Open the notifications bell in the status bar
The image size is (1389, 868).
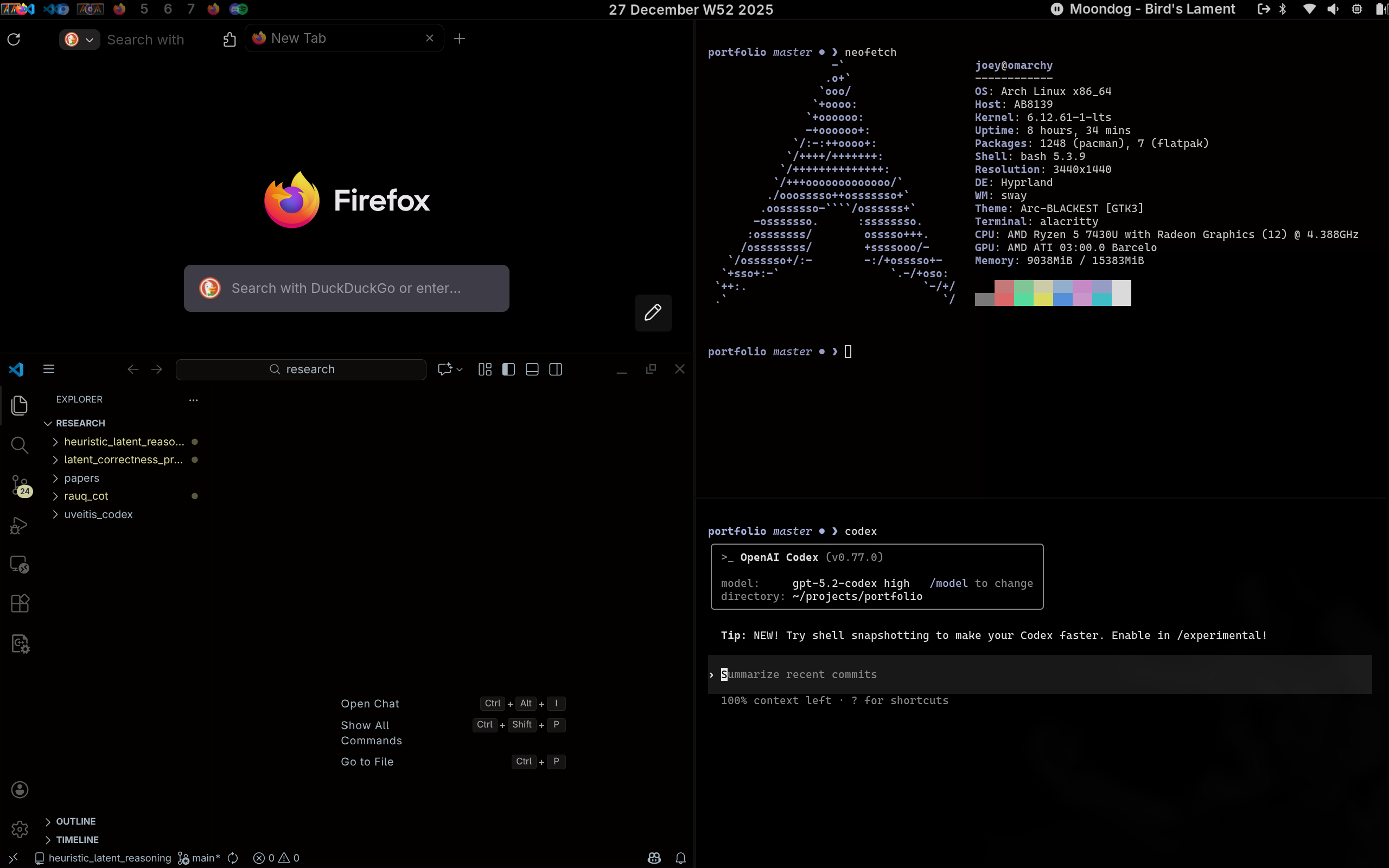(x=681, y=858)
